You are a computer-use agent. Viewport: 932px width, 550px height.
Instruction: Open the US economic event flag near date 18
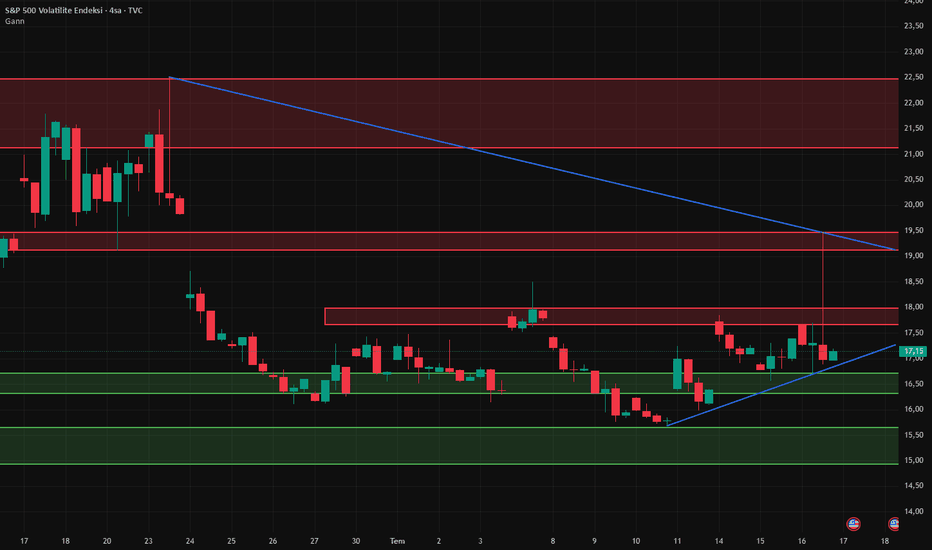(x=893, y=524)
